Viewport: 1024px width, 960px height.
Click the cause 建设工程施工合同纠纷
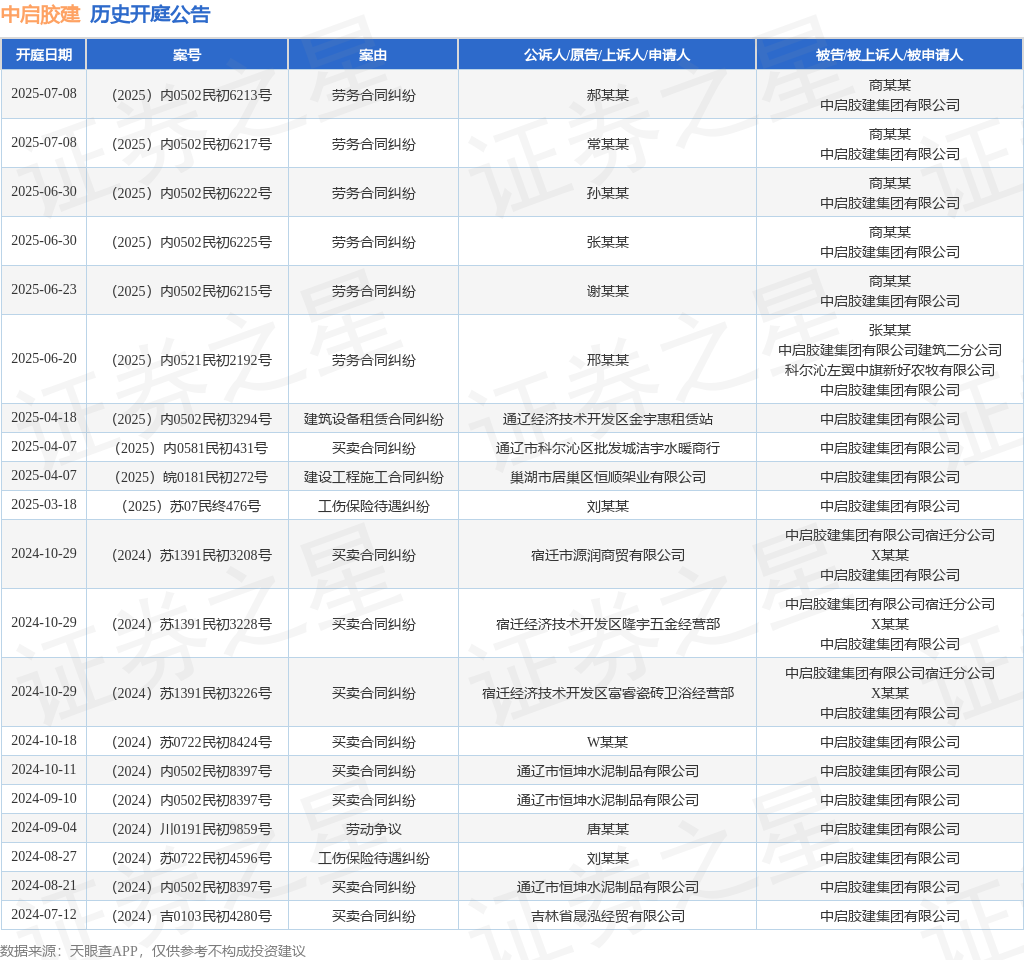pyautogui.click(x=374, y=477)
